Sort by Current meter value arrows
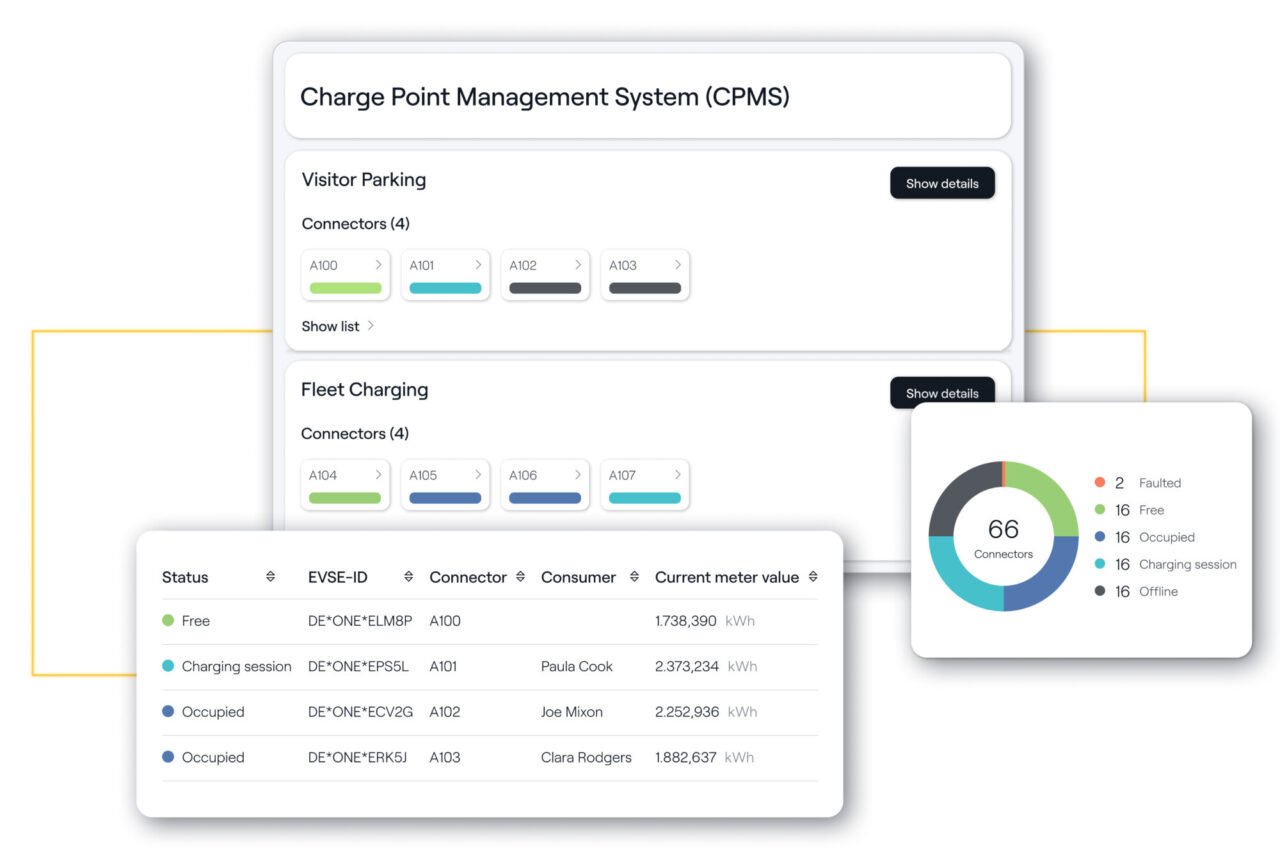 813,577
